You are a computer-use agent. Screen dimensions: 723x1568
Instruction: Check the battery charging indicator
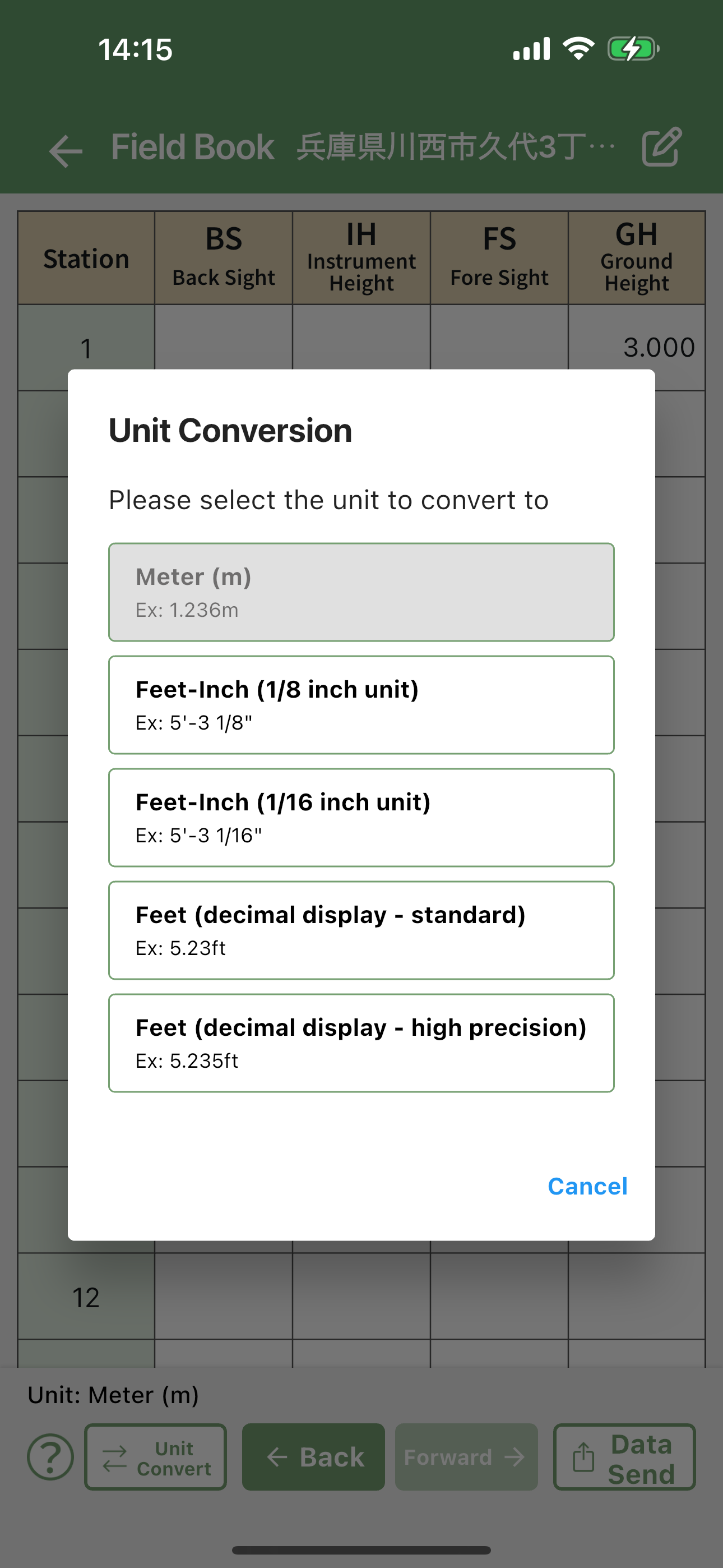633,49
